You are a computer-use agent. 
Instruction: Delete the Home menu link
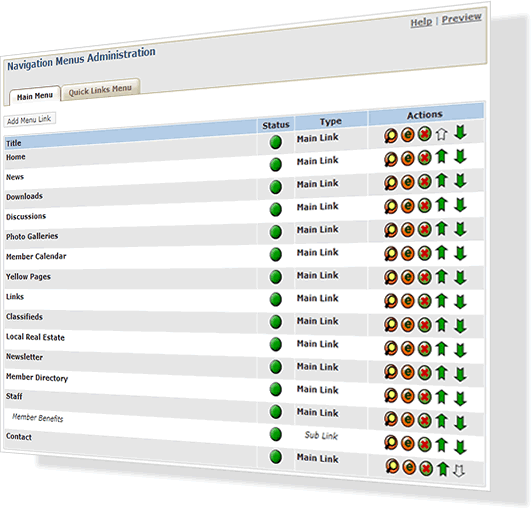point(424,134)
